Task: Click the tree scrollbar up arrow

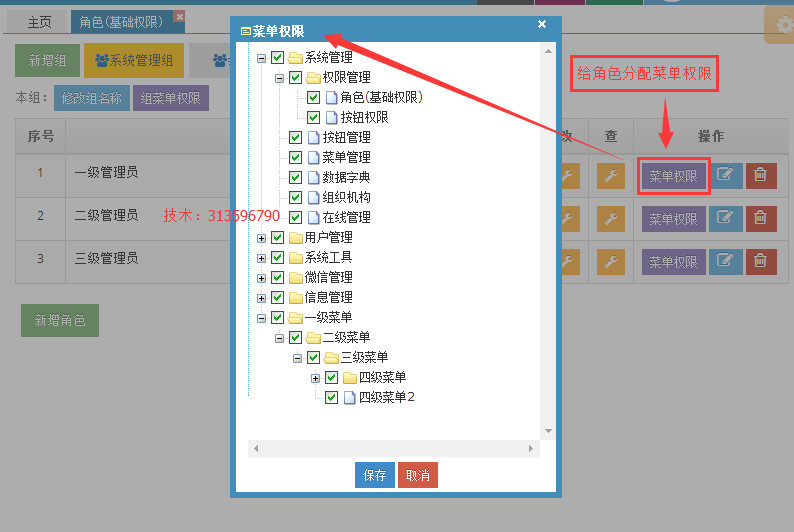Action: click(x=548, y=51)
